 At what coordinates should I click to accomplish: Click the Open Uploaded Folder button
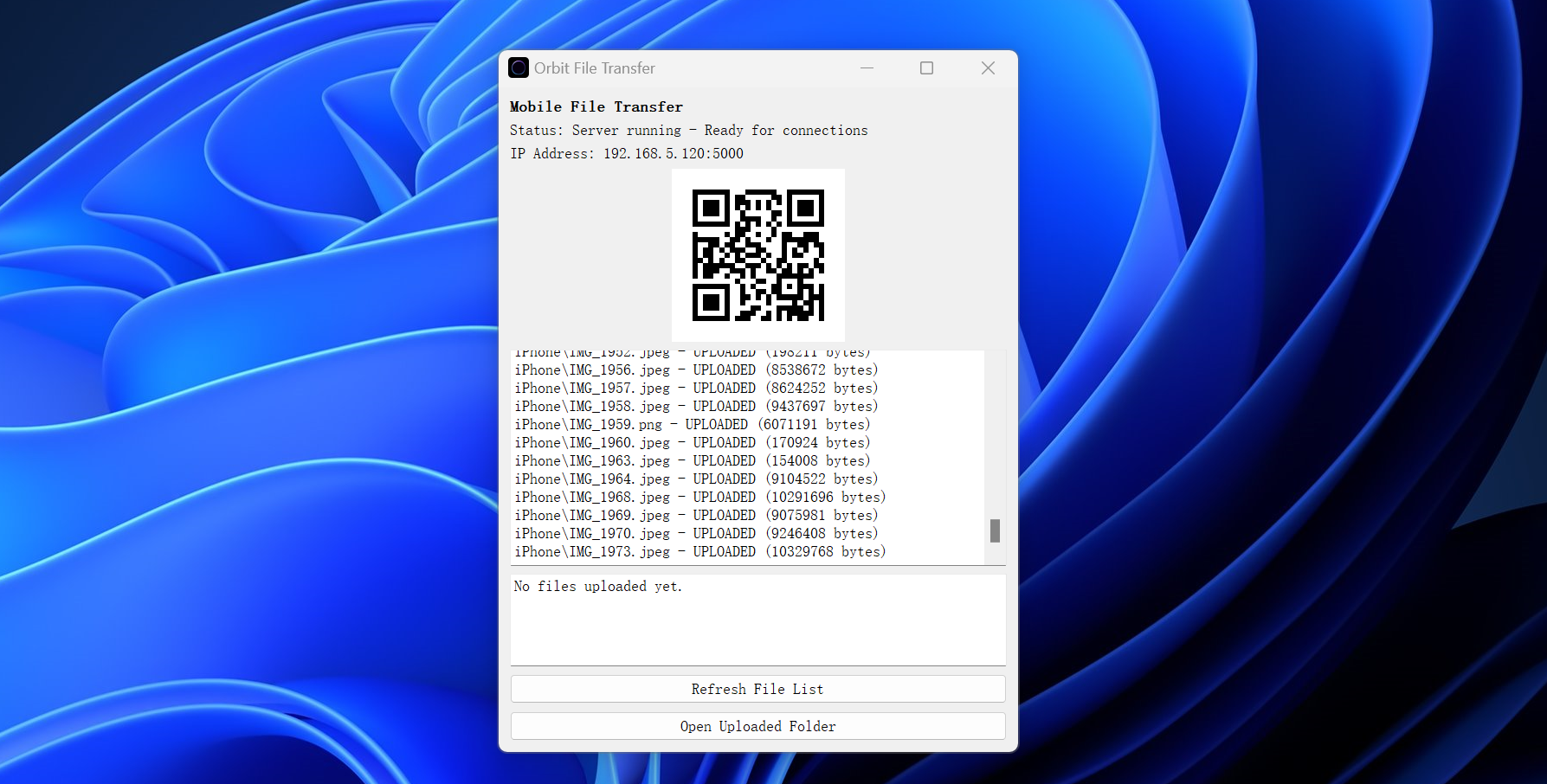(758, 726)
